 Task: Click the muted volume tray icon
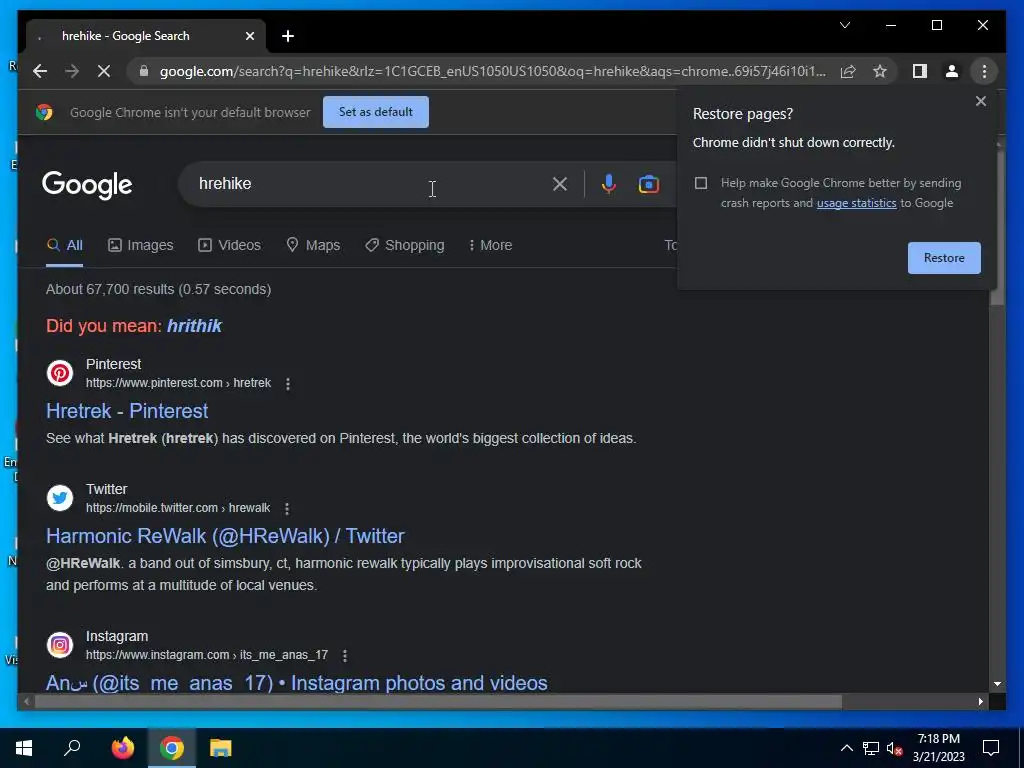click(894, 748)
